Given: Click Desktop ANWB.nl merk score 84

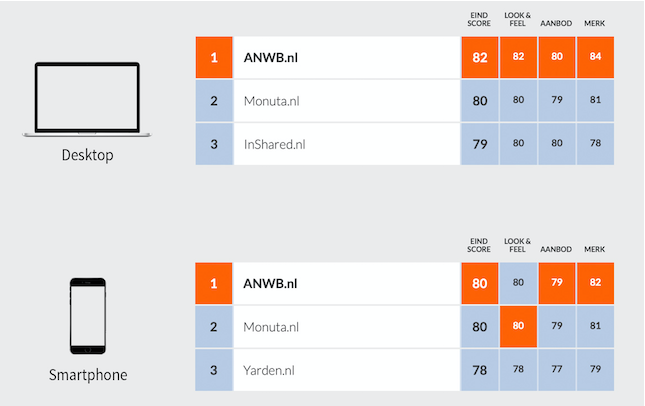Looking at the screenshot, I should point(595,57).
